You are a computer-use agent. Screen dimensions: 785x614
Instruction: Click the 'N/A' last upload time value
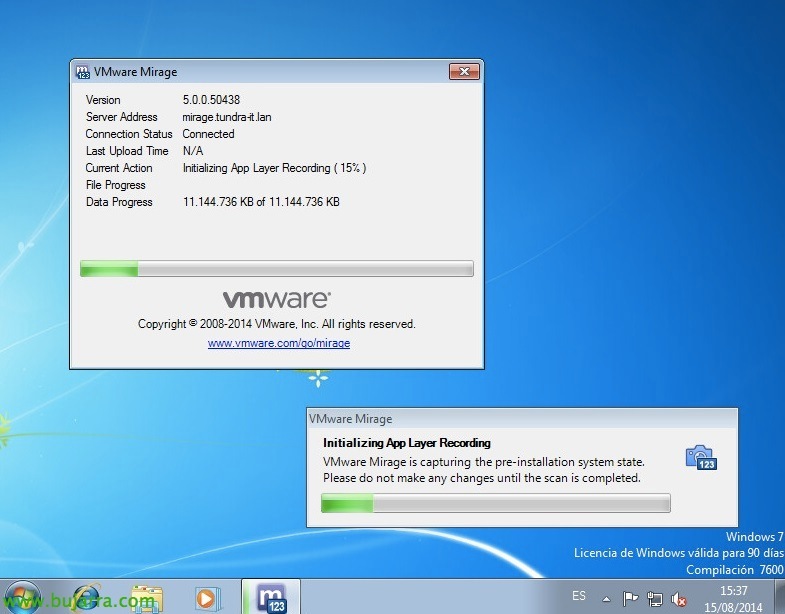coord(193,151)
